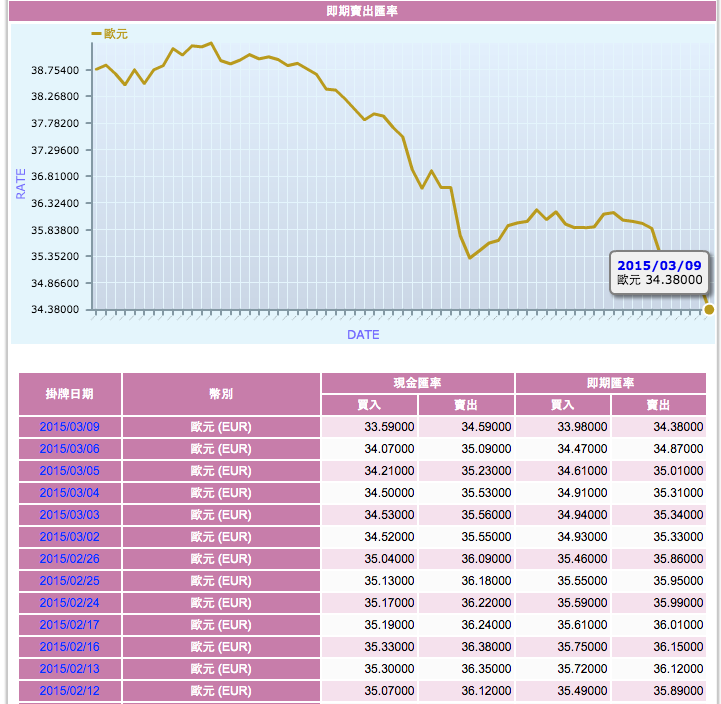Click the 34.38000 spot selling cell
This screenshot has width=721, height=704.
658,427
